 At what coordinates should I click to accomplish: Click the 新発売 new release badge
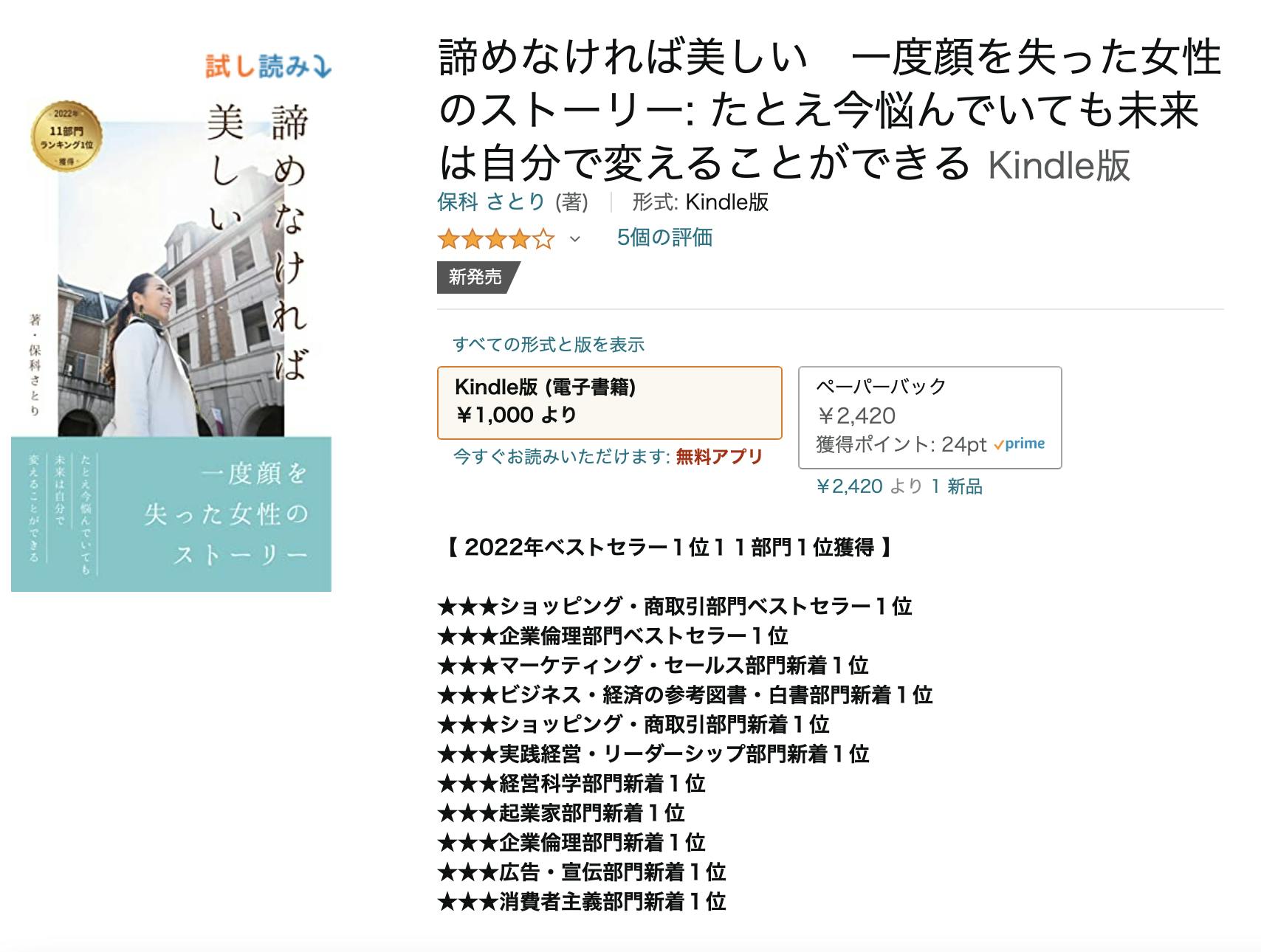pyautogui.click(x=475, y=277)
